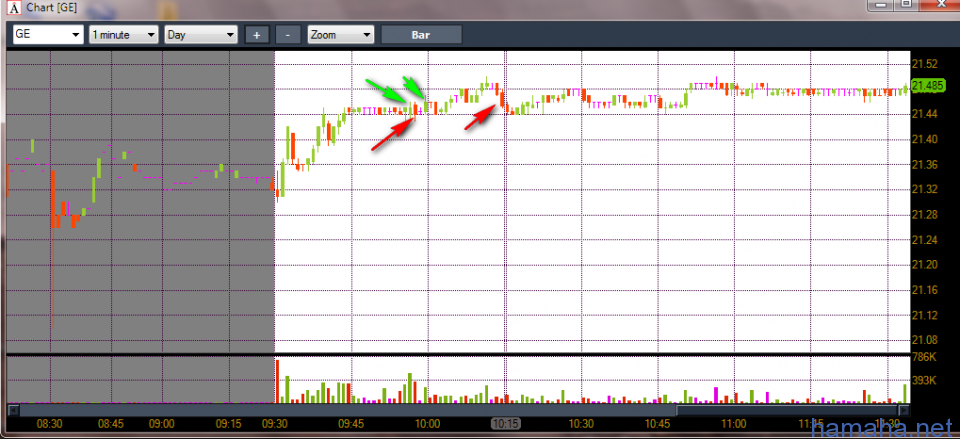
Task: Click the 10:00 time axis label
Action: (427, 424)
